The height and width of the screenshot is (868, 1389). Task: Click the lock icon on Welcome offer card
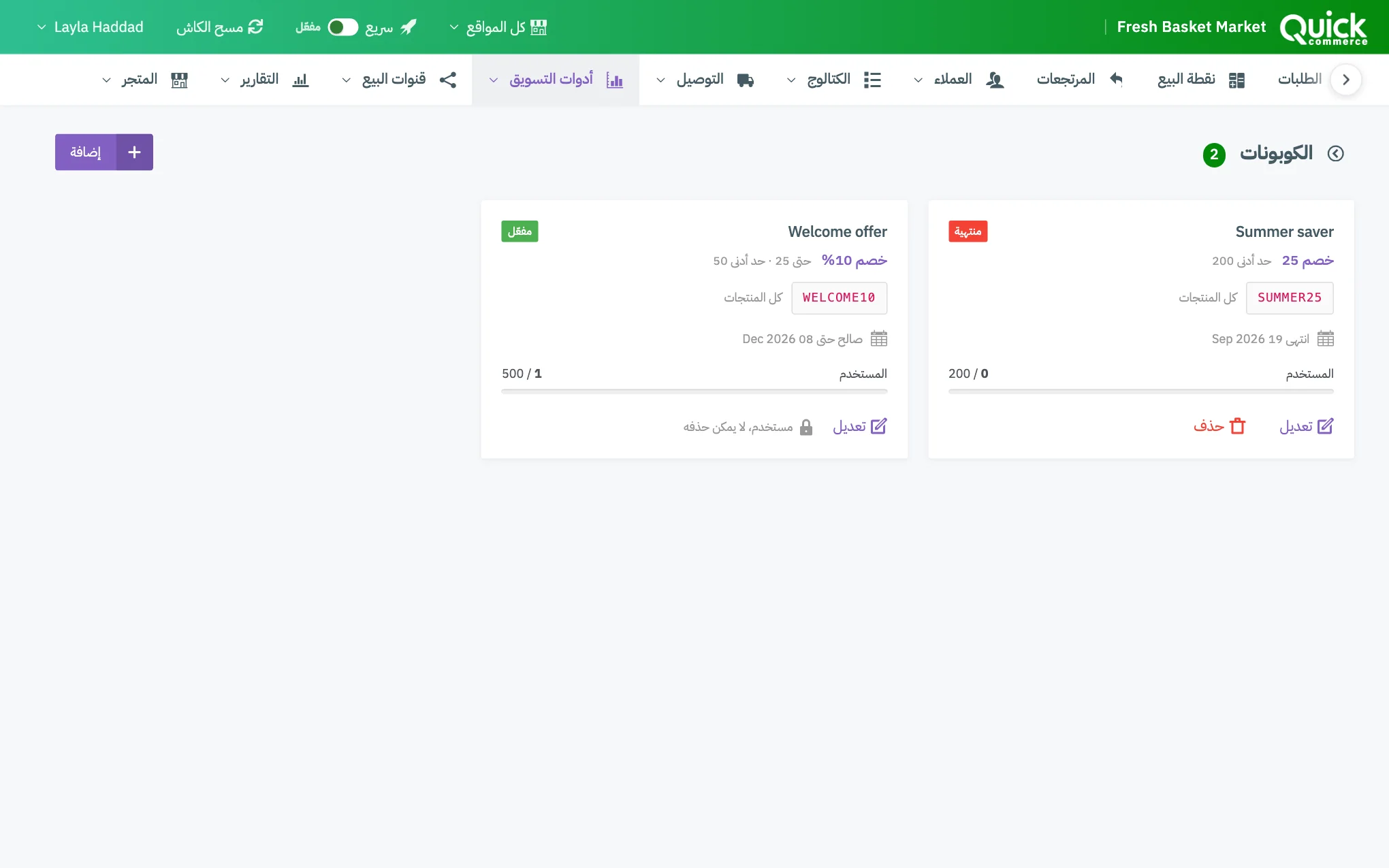806,427
